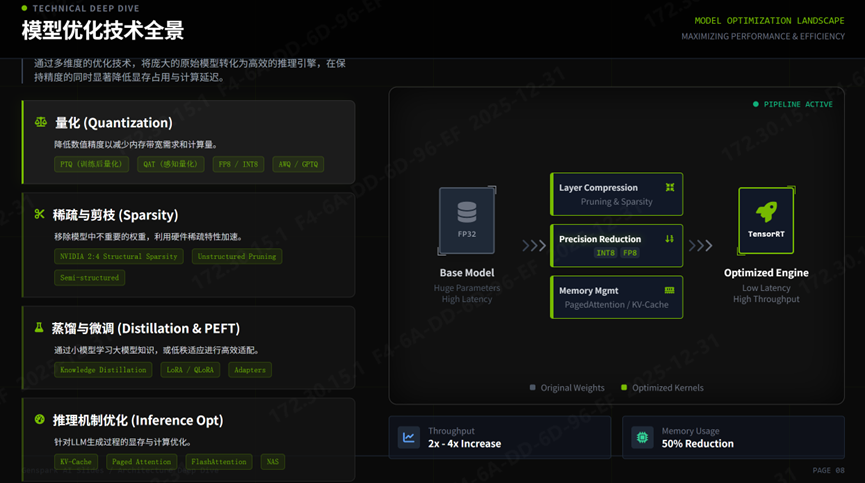Viewport: 865px width, 483px height.
Task: Click the PAGE 08 footer number
Action: (x=829, y=470)
